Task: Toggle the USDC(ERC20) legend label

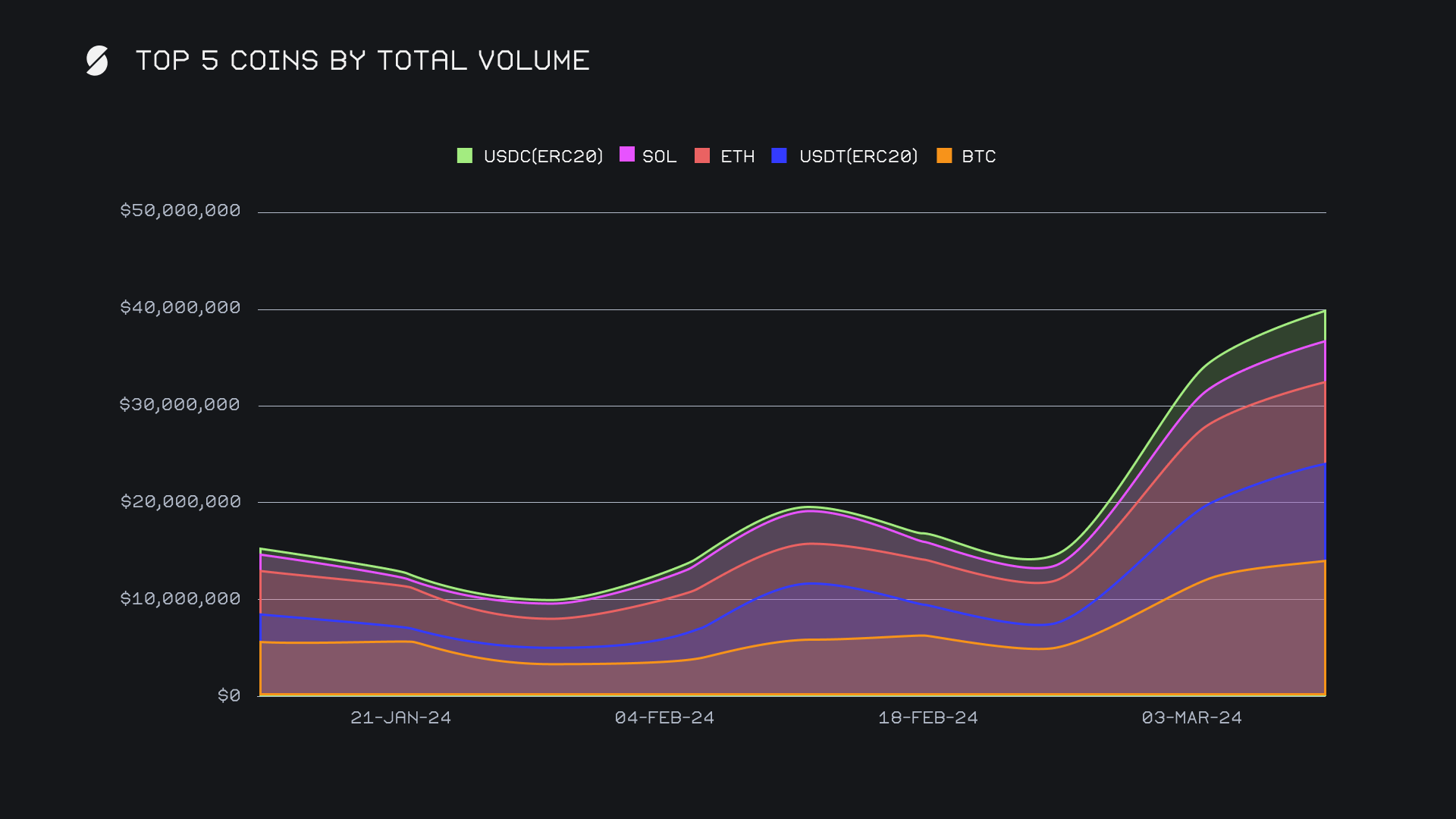Action: 543,156
